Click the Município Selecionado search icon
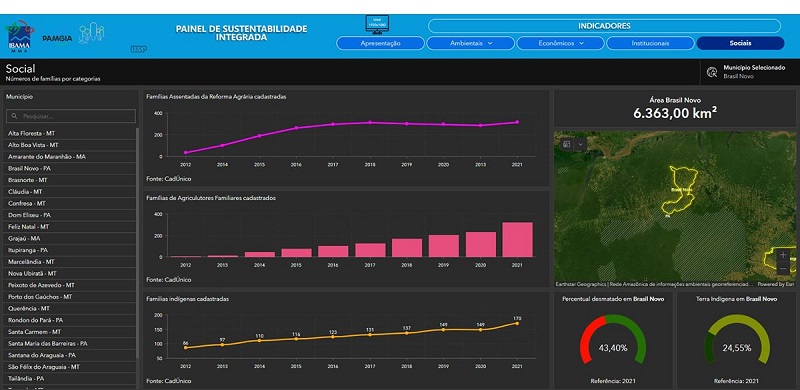 (712, 72)
